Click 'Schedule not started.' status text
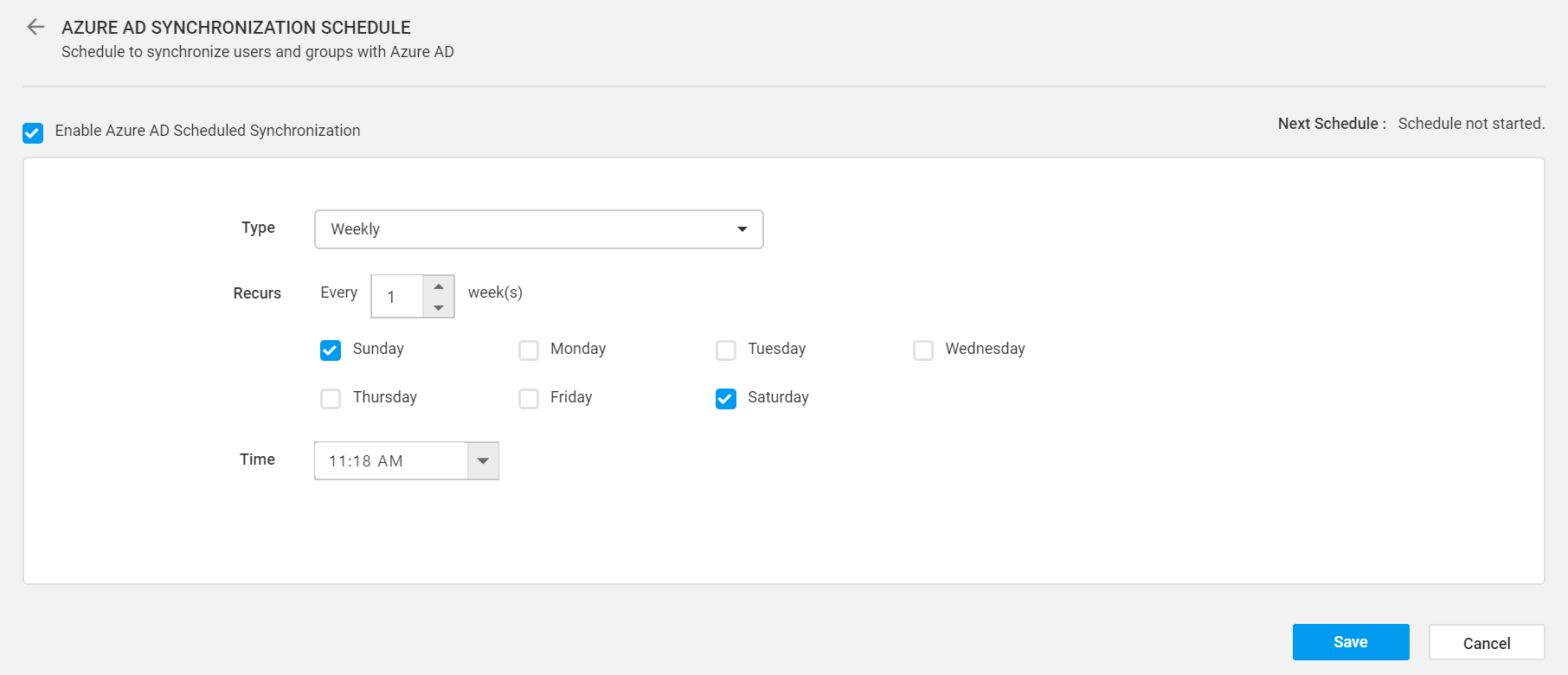This screenshot has height=675, width=1568. [x=1471, y=124]
